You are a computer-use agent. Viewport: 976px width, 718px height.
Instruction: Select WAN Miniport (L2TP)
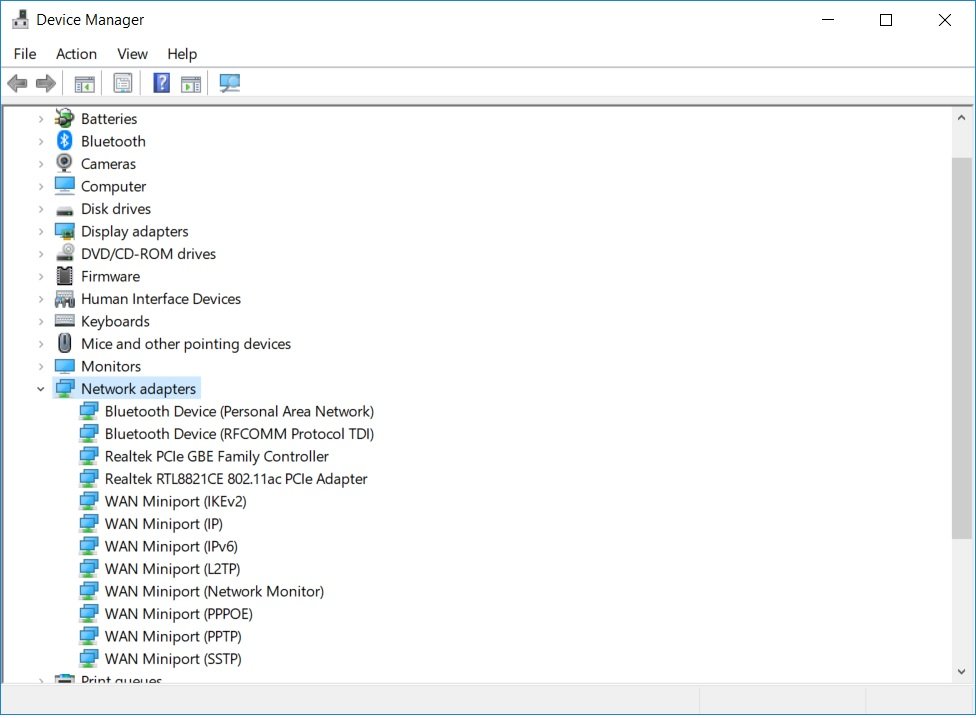[x=172, y=569]
